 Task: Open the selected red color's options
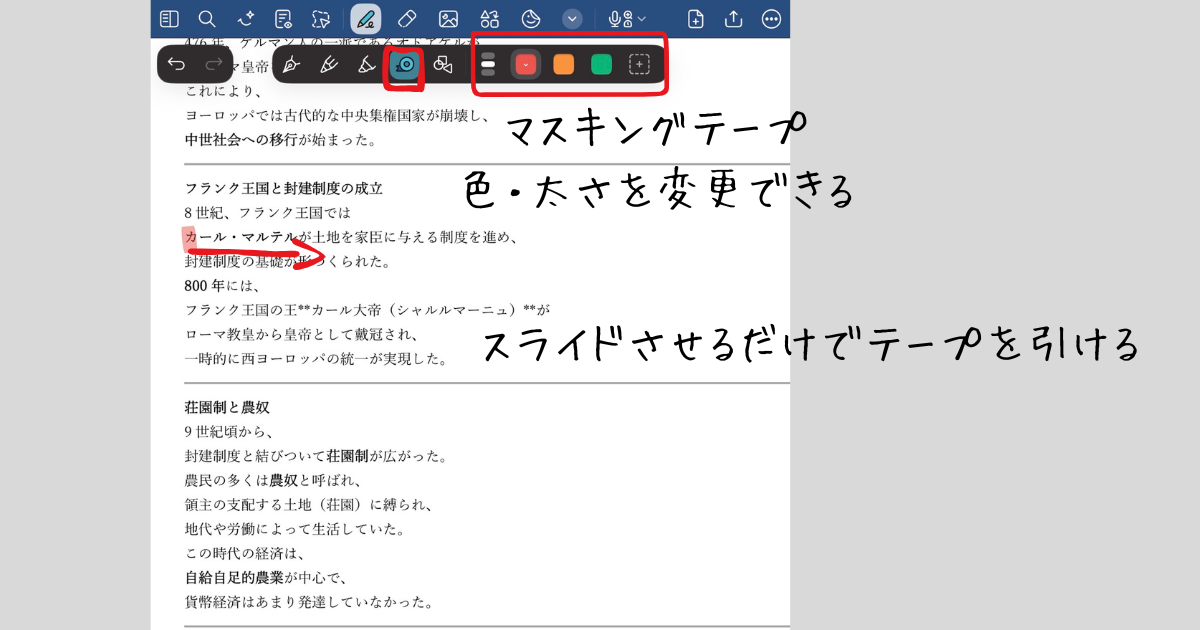[x=526, y=65]
